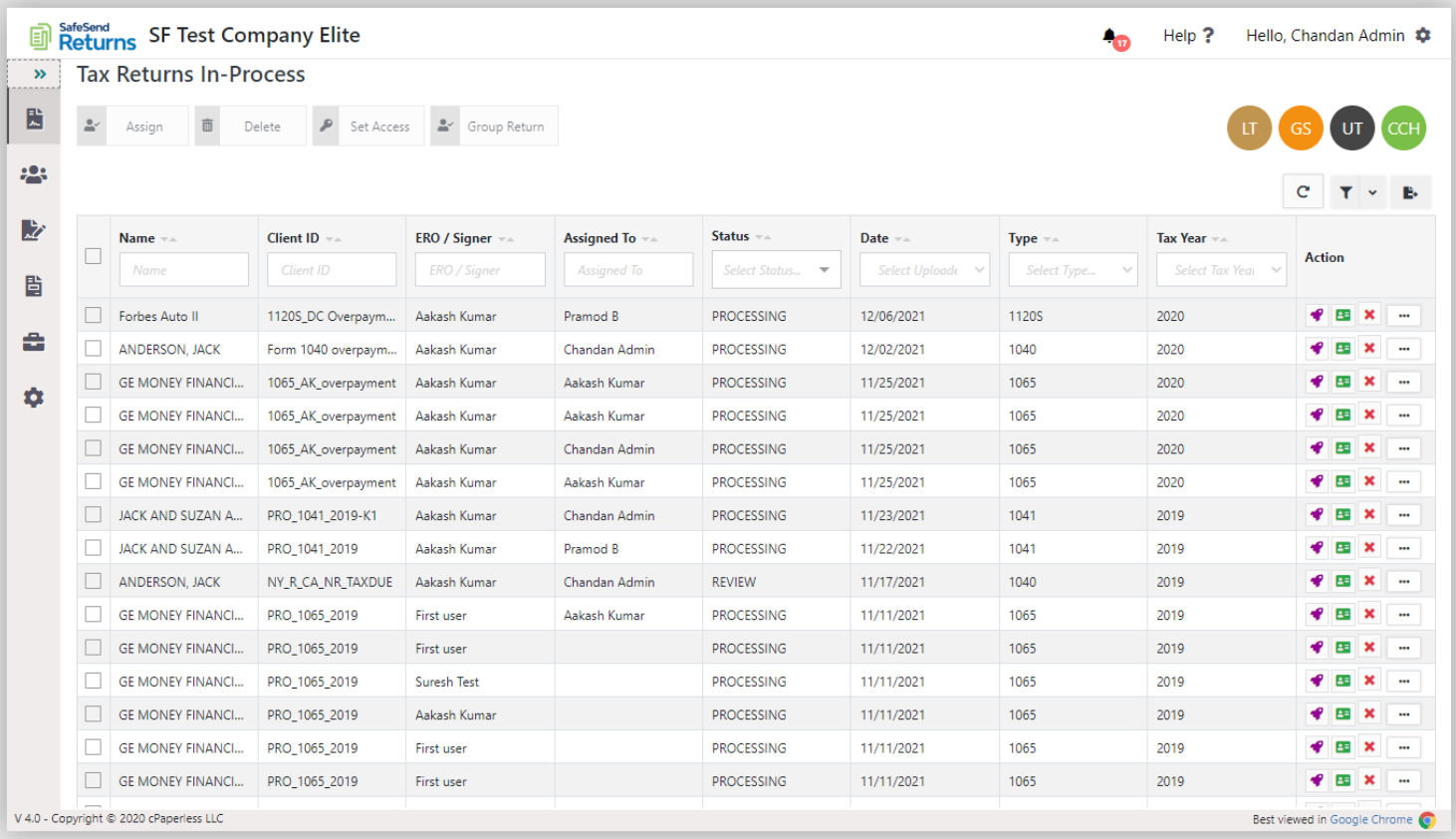This screenshot has height=839, width=1456.
Task: Open the briefcase icon in the sidebar
Action: (x=34, y=342)
